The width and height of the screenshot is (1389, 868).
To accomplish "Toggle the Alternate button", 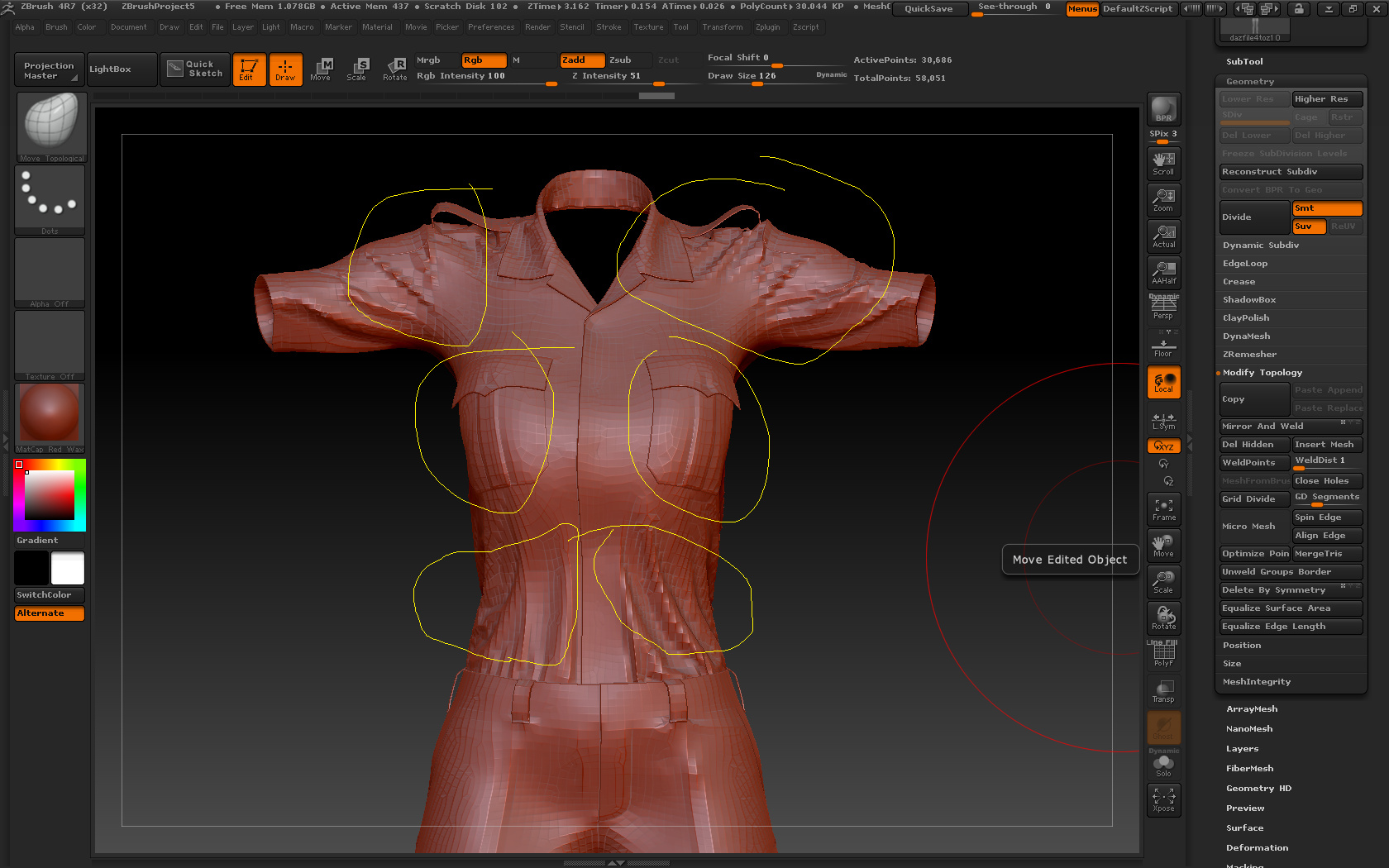I will tap(50, 613).
